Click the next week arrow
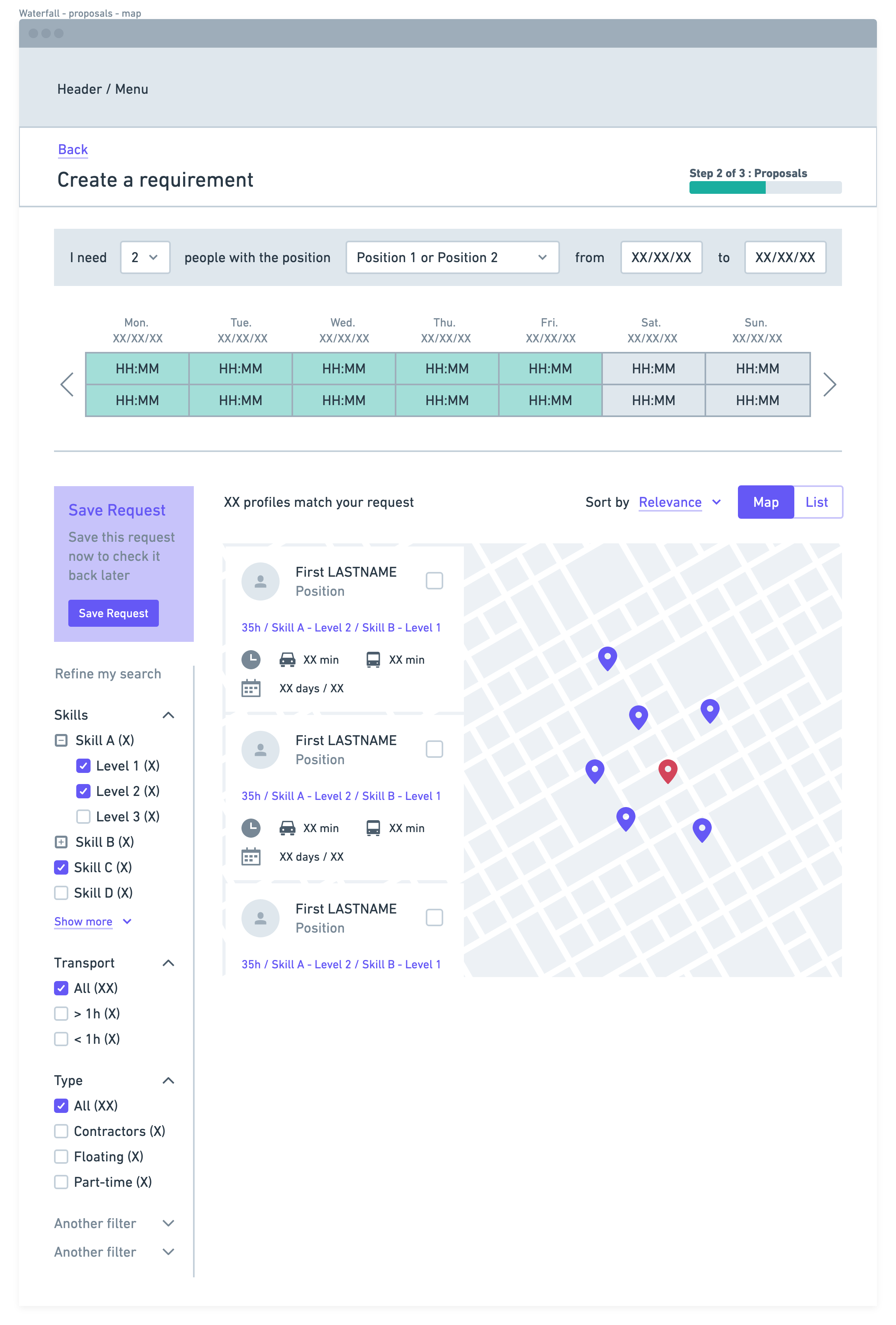This screenshot has width=896, height=1325. [829, 384]
